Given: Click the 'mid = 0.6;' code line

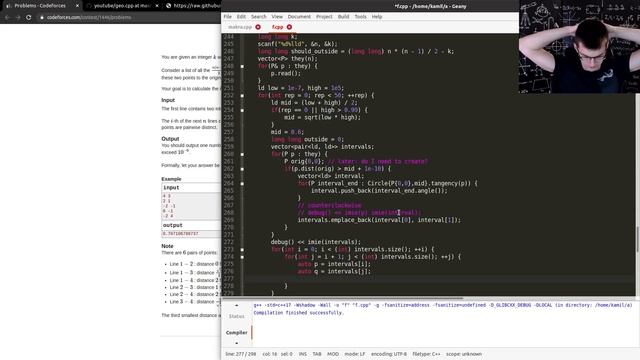Looking at the screenshot, I should [x=287, y=132].
